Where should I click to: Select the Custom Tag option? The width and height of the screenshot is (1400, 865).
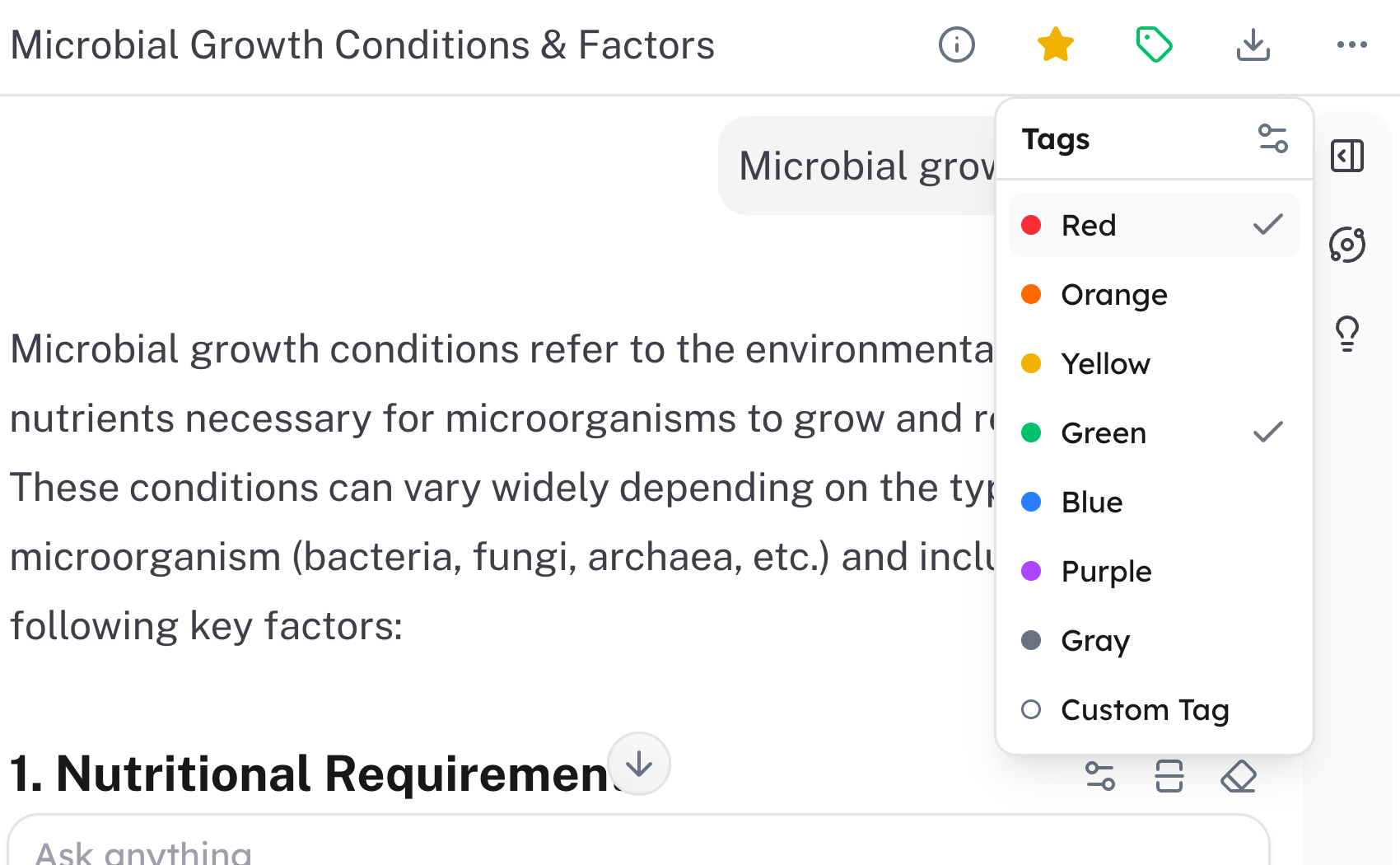[1144, 709]
